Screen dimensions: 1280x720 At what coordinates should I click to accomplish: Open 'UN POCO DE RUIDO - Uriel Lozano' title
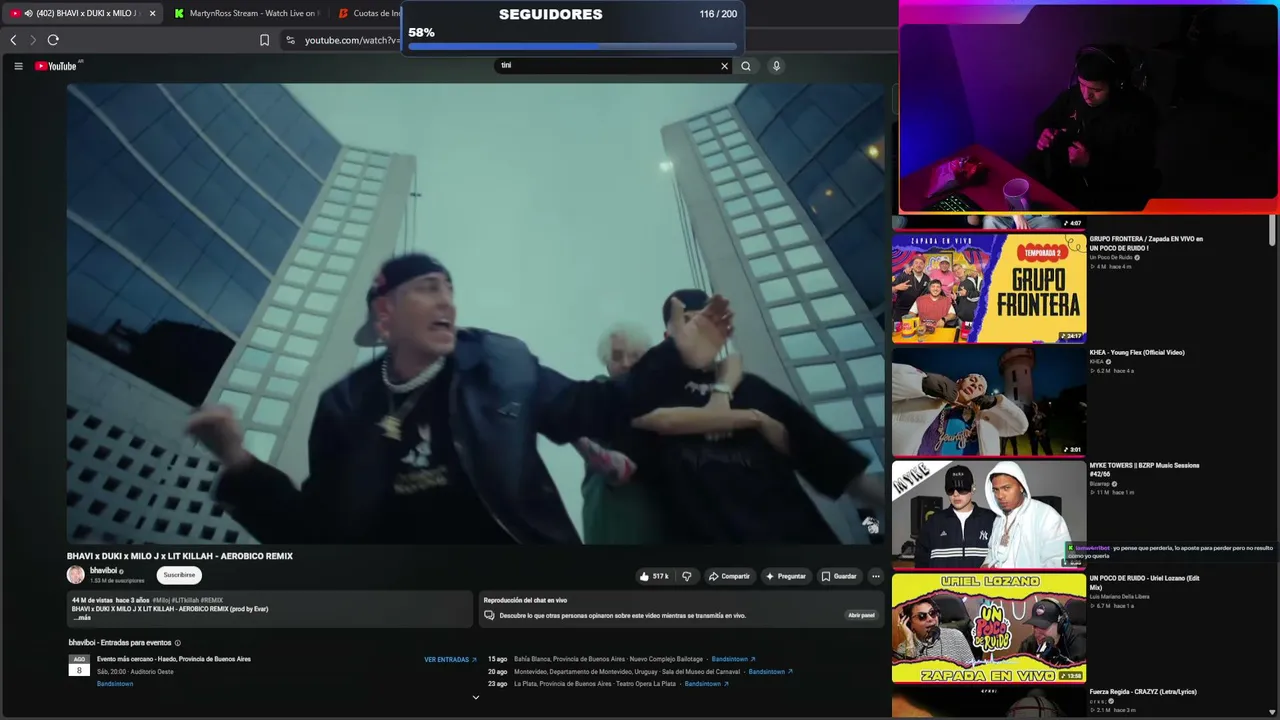pyautogui.click(x=1144, y=583)
